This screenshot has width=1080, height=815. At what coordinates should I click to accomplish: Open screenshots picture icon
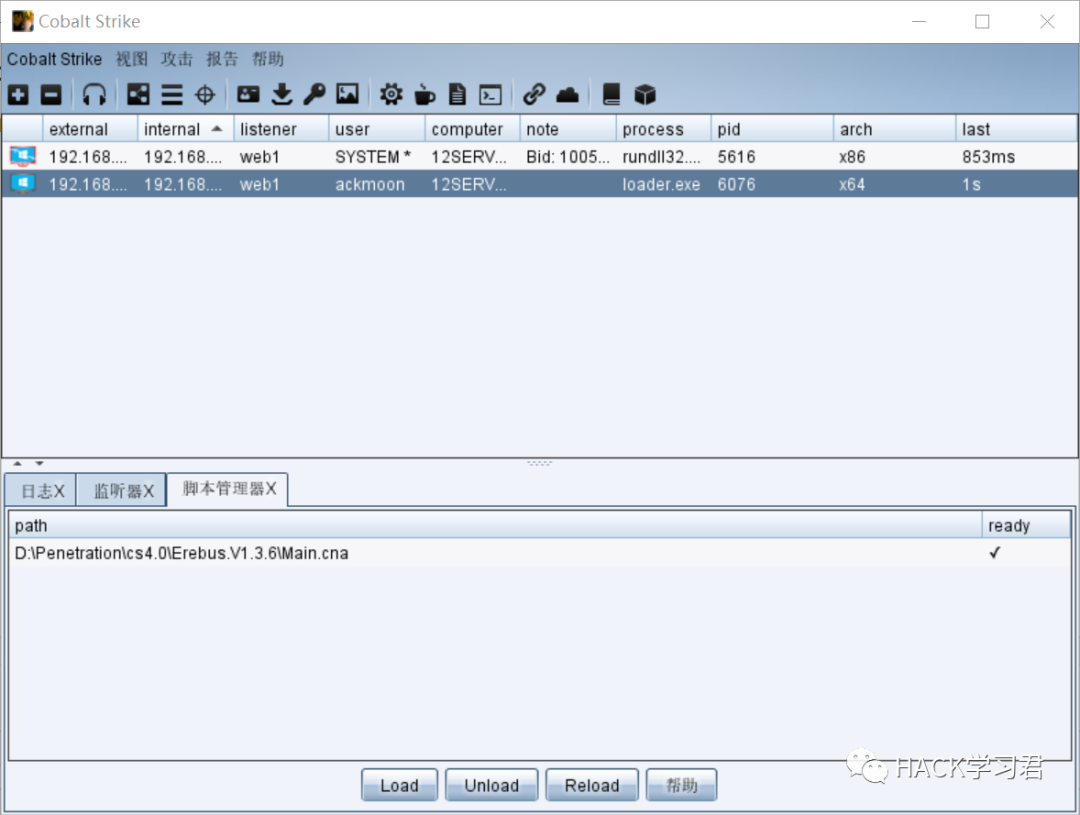tap(347, 94)
